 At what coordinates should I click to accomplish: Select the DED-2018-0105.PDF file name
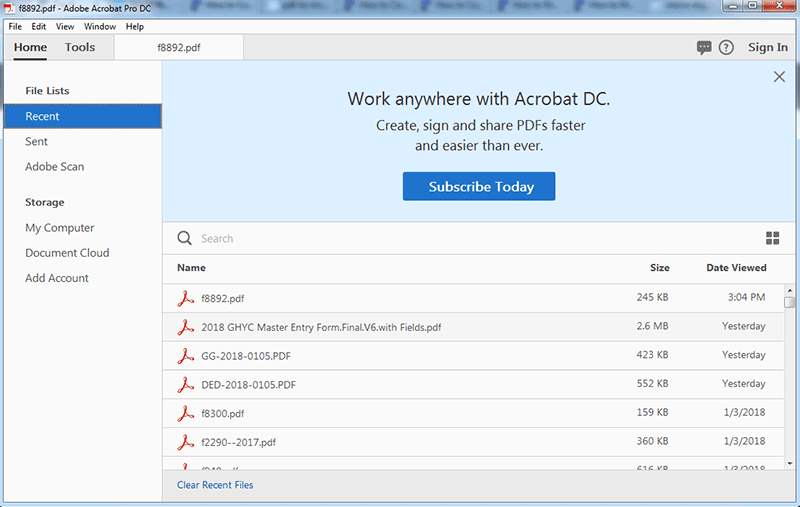[248, 385]
